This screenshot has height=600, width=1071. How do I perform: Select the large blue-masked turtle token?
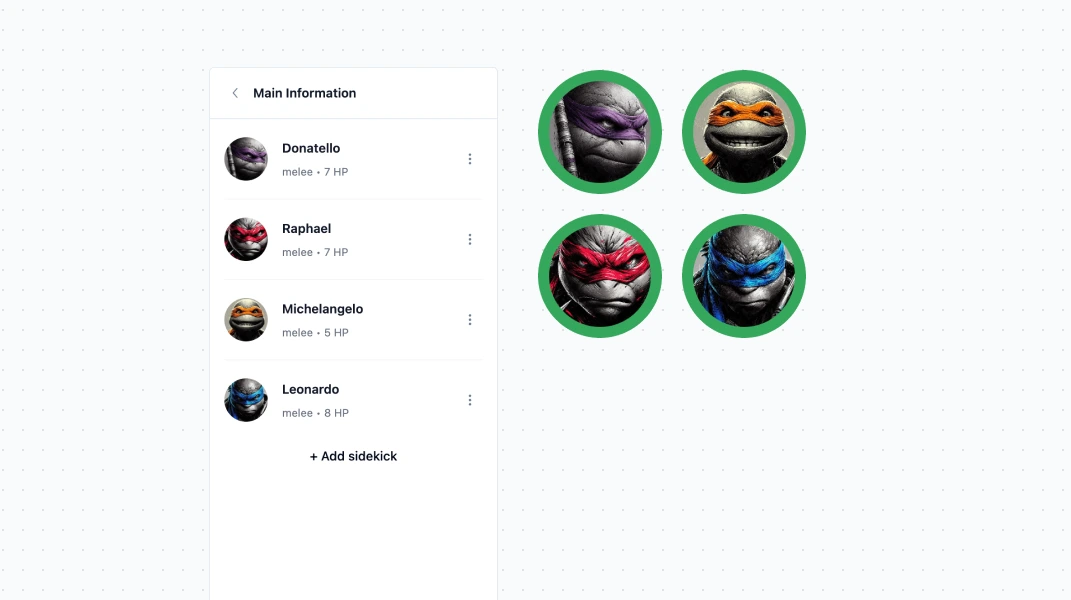pos(744,276)
